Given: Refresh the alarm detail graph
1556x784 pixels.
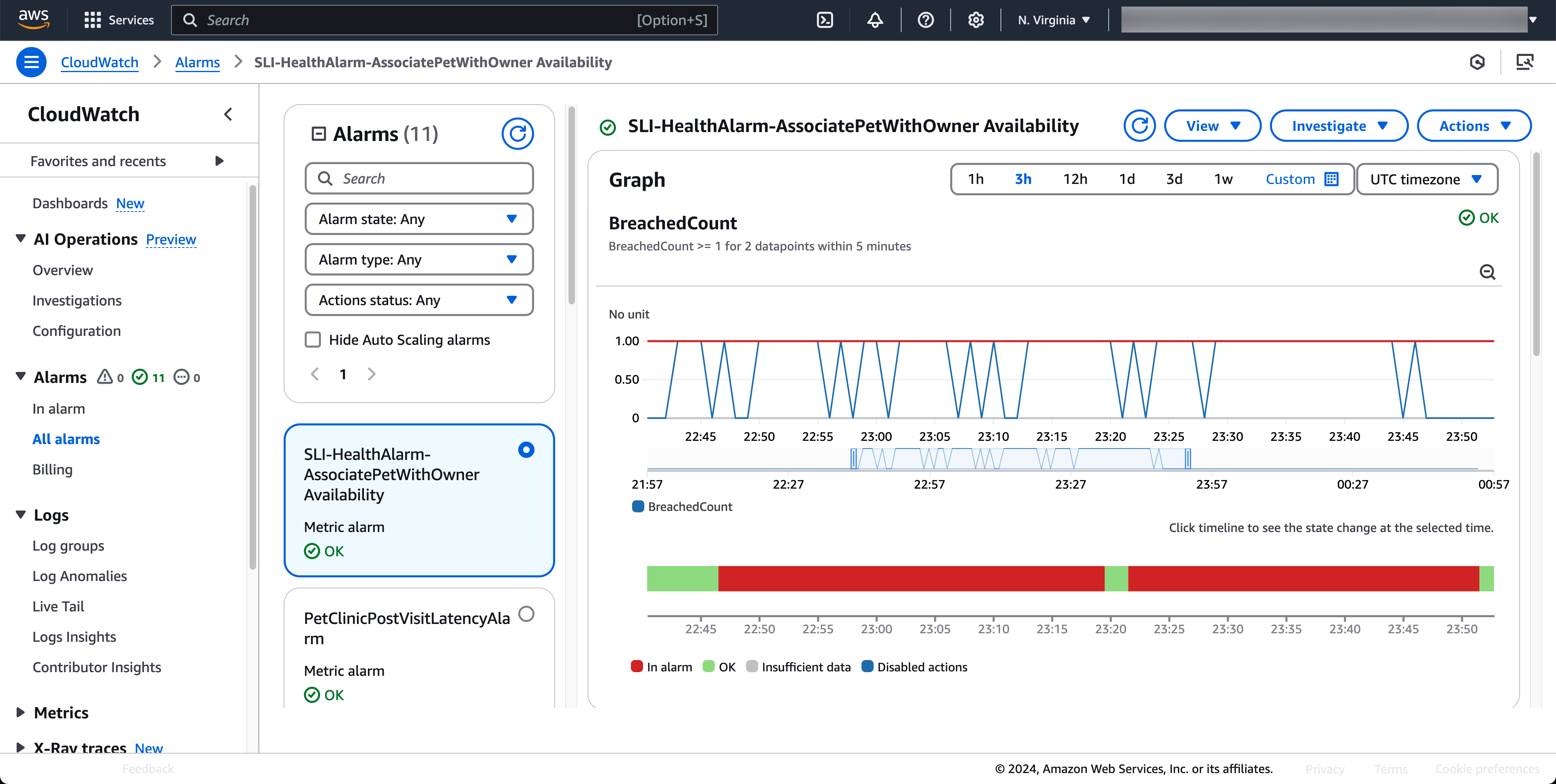Looking at the screenshot, I should point(1139,126).
